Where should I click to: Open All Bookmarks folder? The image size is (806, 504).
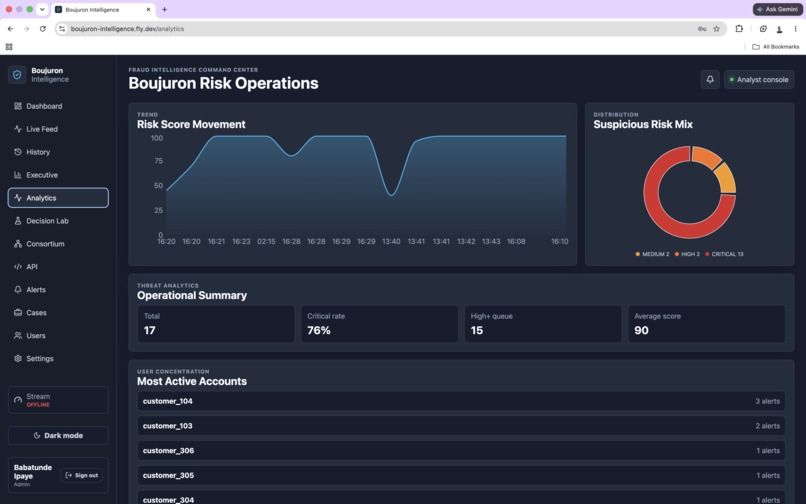tap(776, 47)
